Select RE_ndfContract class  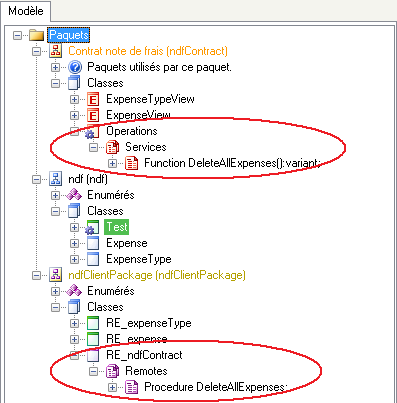pyautogui.click(x=144, y=355)
